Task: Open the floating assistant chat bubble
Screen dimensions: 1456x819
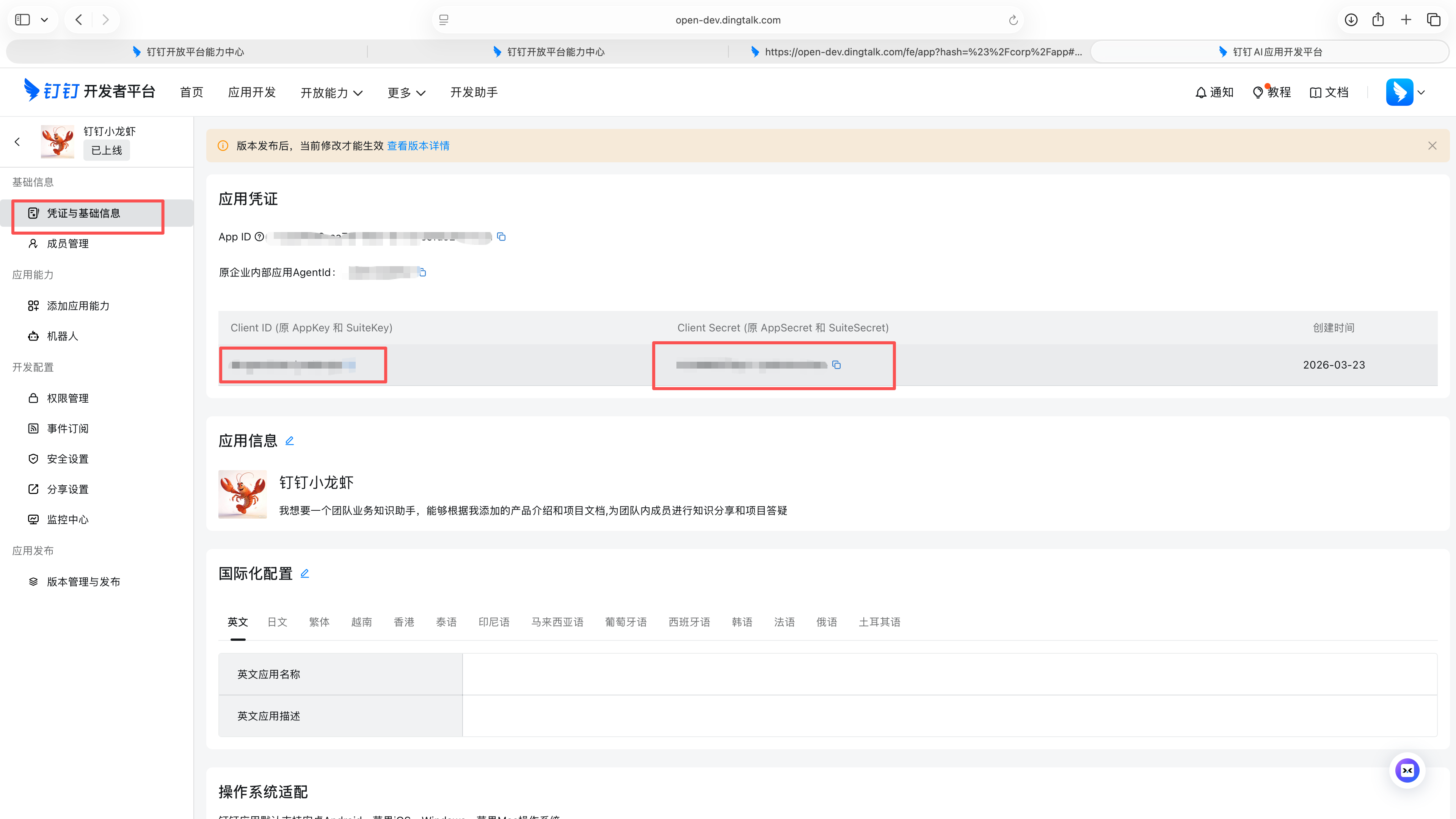Action: pyautogui.click(x=1407, y=770)
